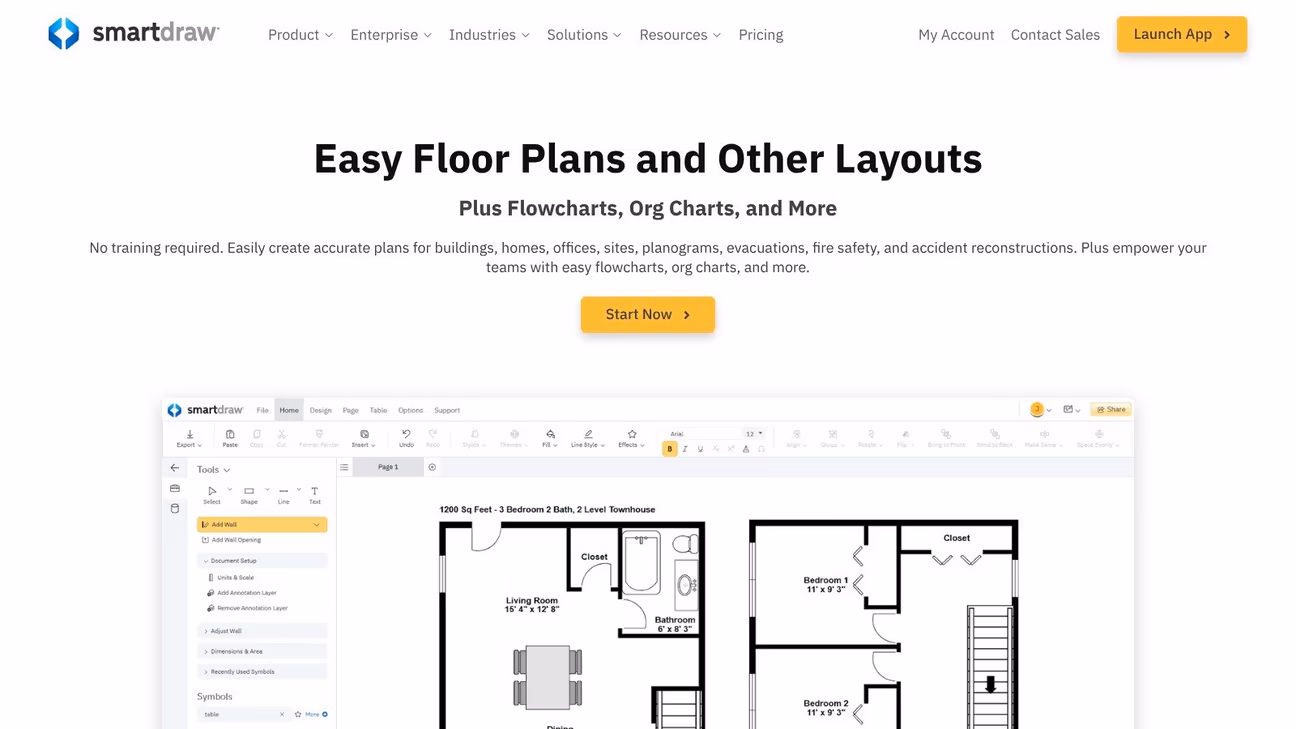Choose the Text tool
This screenshot has width=1296, height=729.
(314, 495)
